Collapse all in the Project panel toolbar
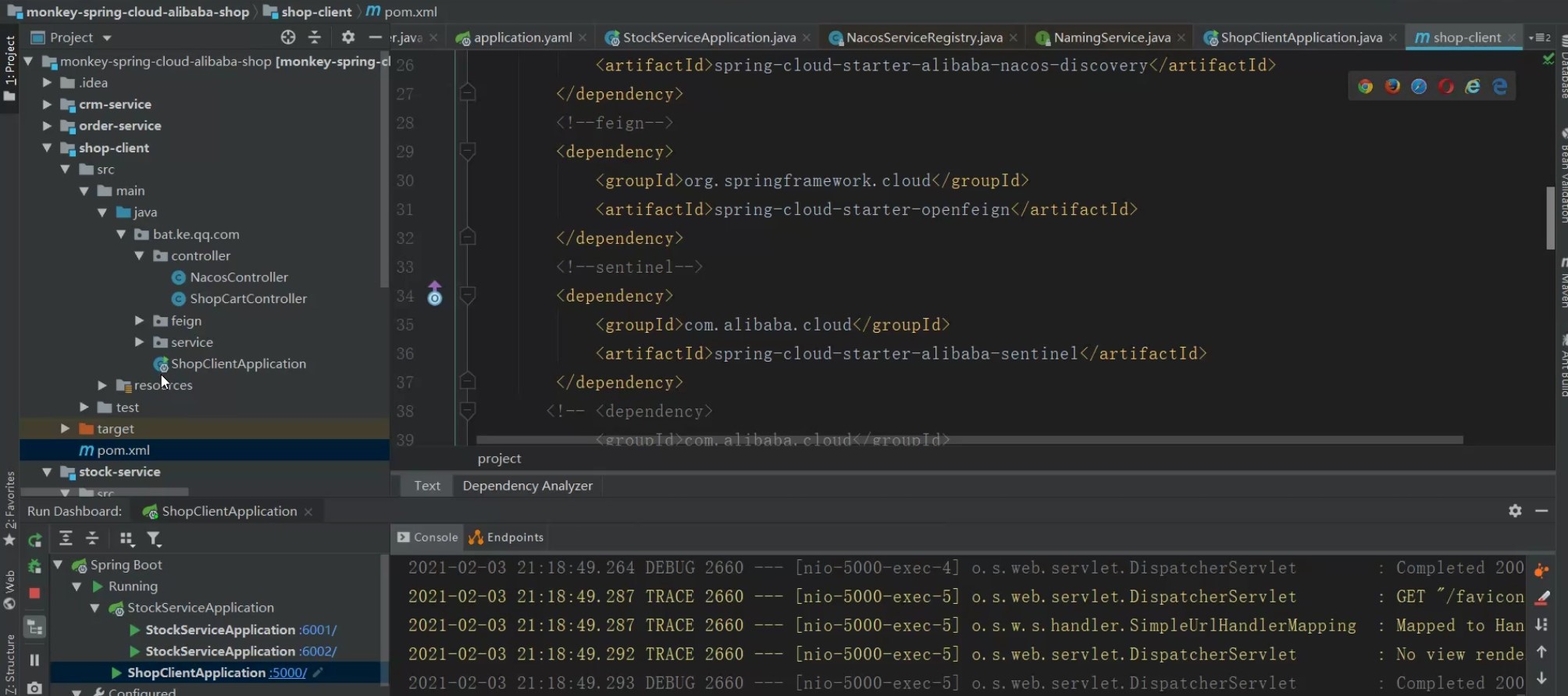This screenshot has width=1568, height=696. tap(315, 37)
